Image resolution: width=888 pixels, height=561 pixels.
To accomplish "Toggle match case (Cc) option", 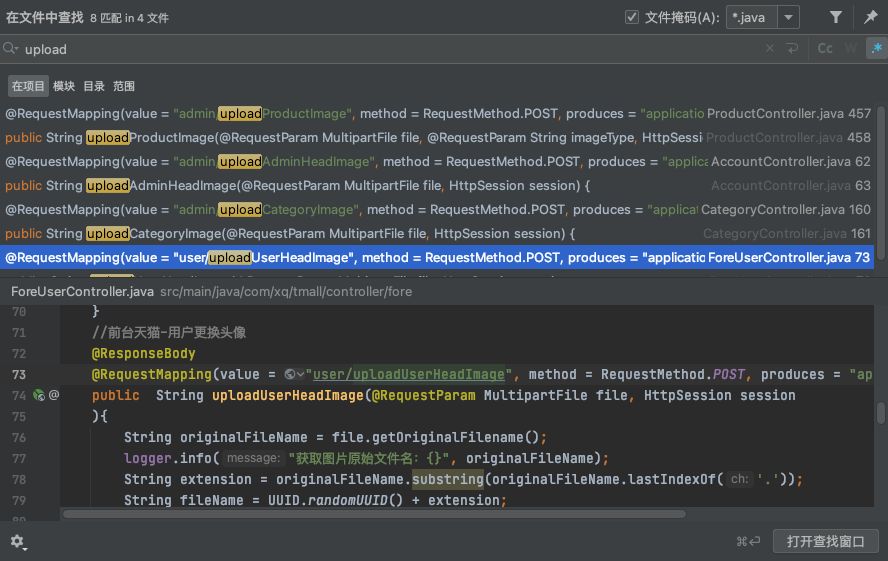I will 825,49.
